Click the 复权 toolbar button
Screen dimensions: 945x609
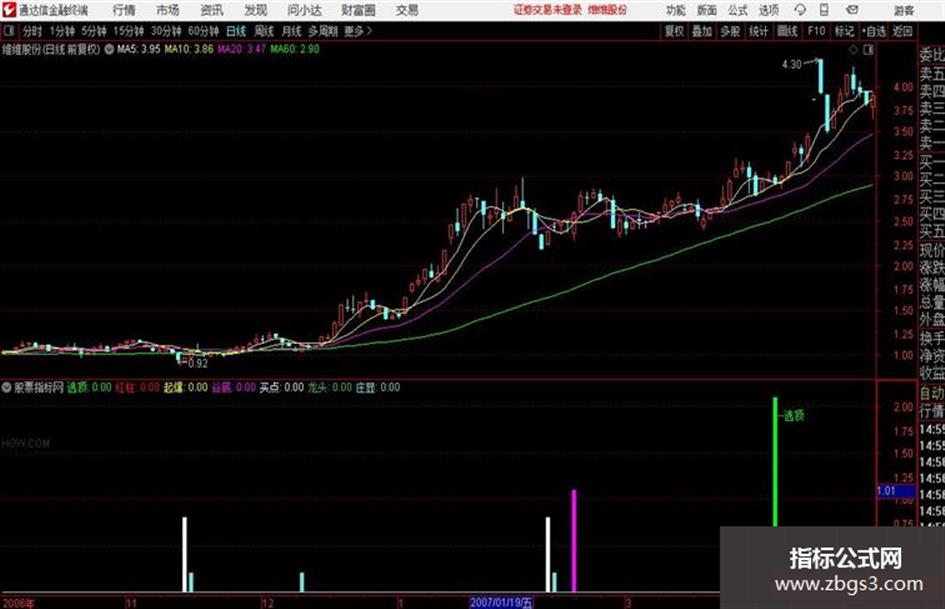point(674,31)
